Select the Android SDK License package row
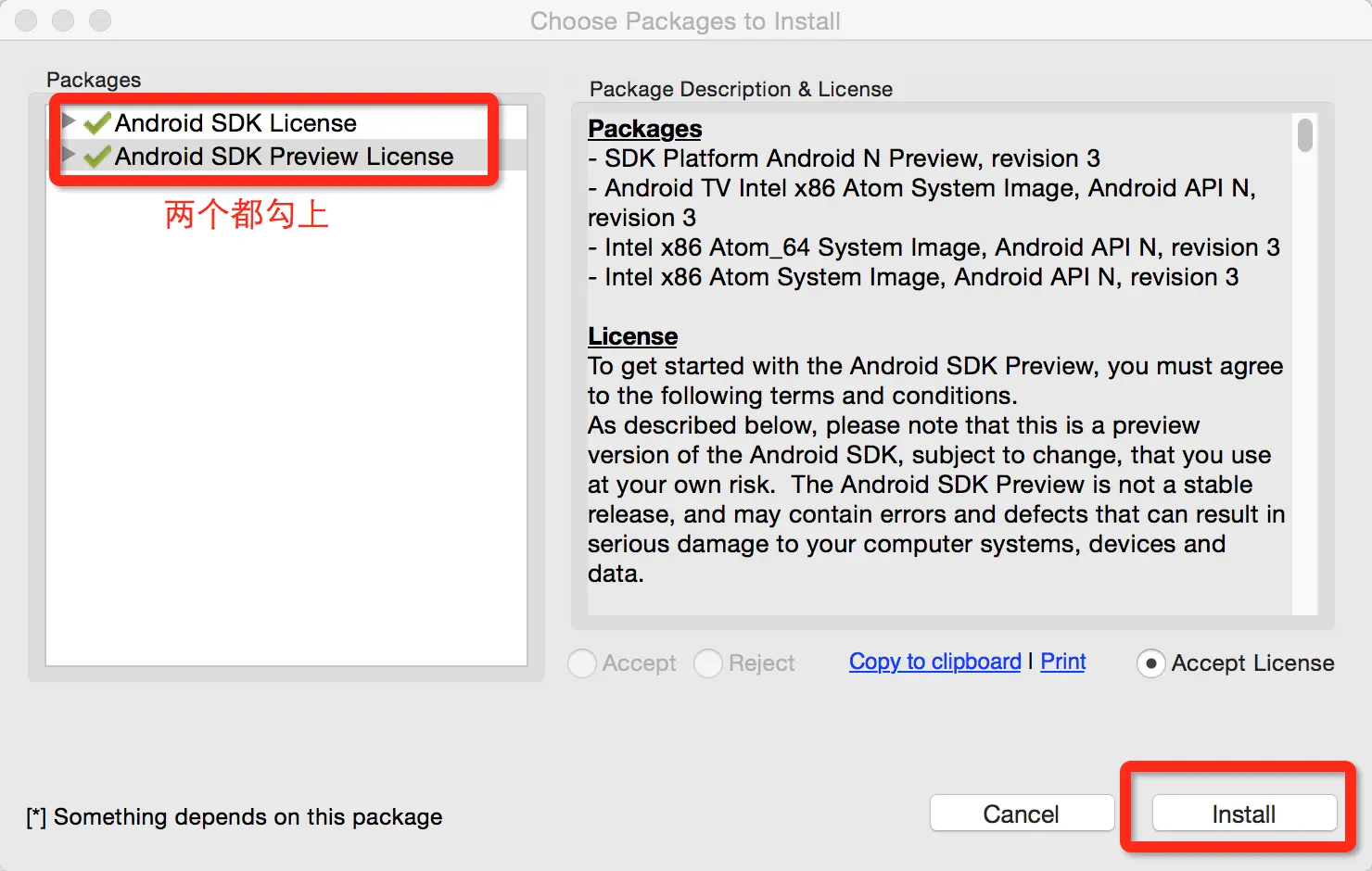This screenshot has height=871, width=1372. [286, 122]
